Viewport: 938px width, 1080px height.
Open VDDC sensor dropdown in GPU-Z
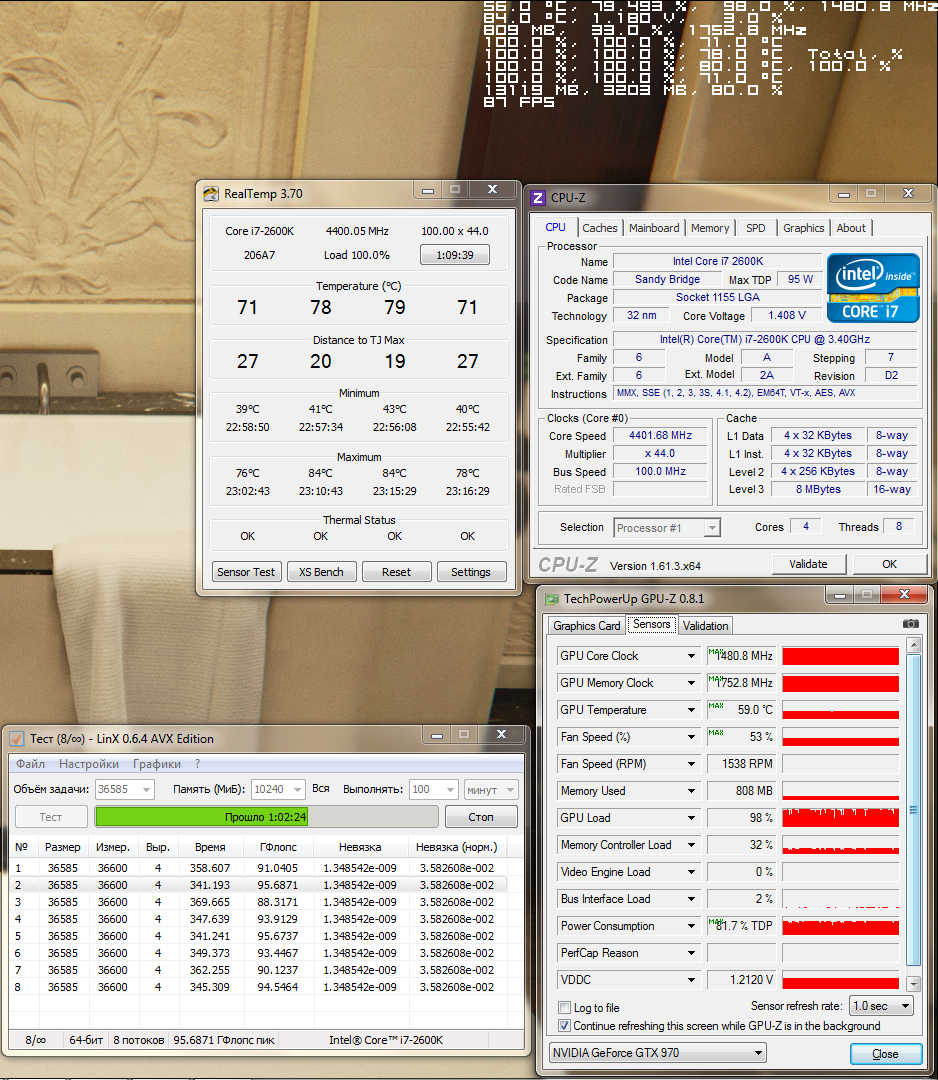[691, 980]
